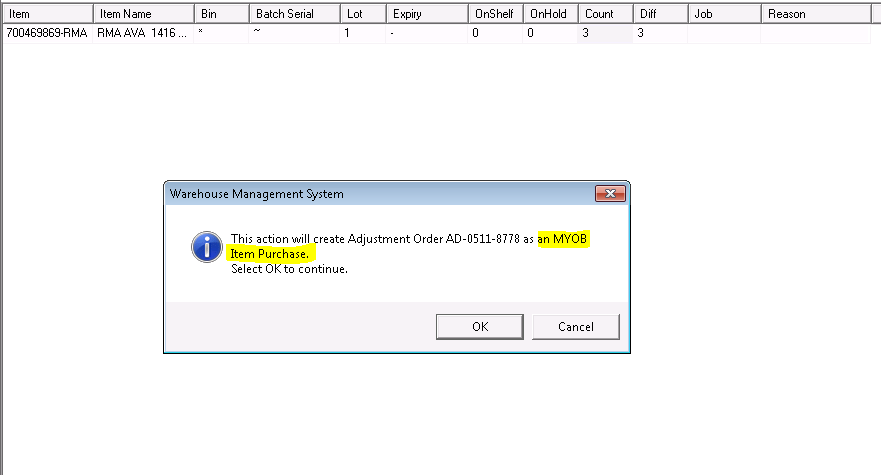Click the OnShelf column header
This screenshot has height=475, width=881.
click(x=496, y=14)
